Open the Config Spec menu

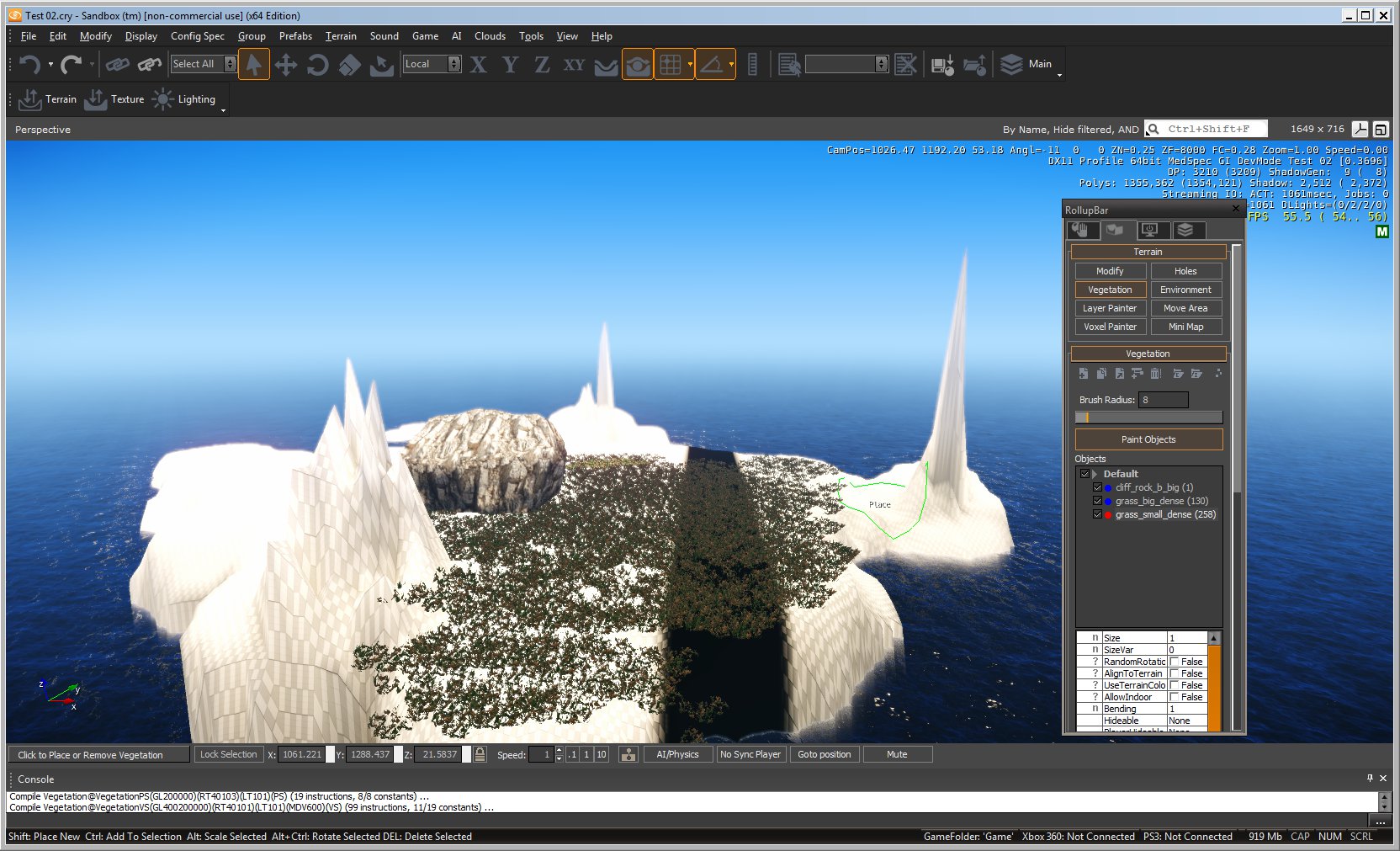coord(197,36)
